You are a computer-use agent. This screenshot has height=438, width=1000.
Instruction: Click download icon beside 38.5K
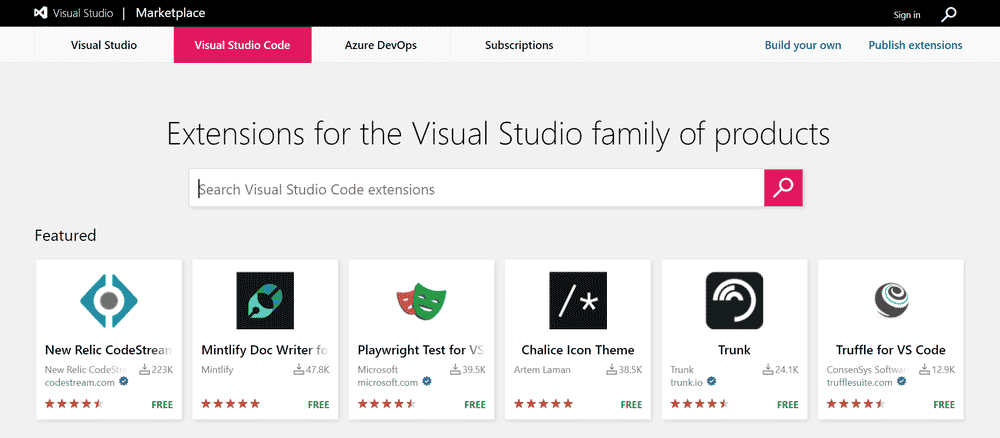pyautogui.click(x=611, y=369)
